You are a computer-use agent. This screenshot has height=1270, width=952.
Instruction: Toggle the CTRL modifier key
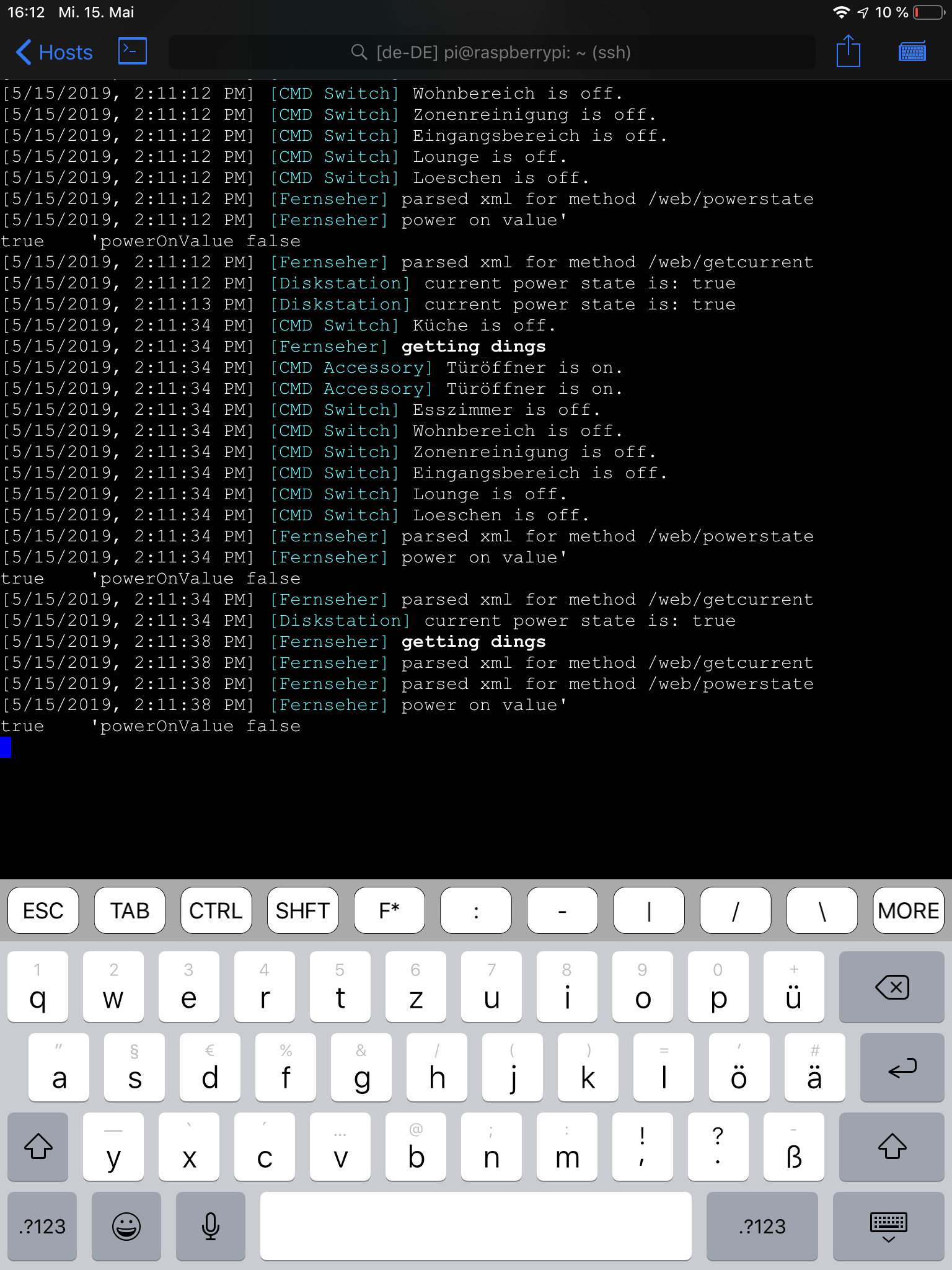[x=216, y=910]
